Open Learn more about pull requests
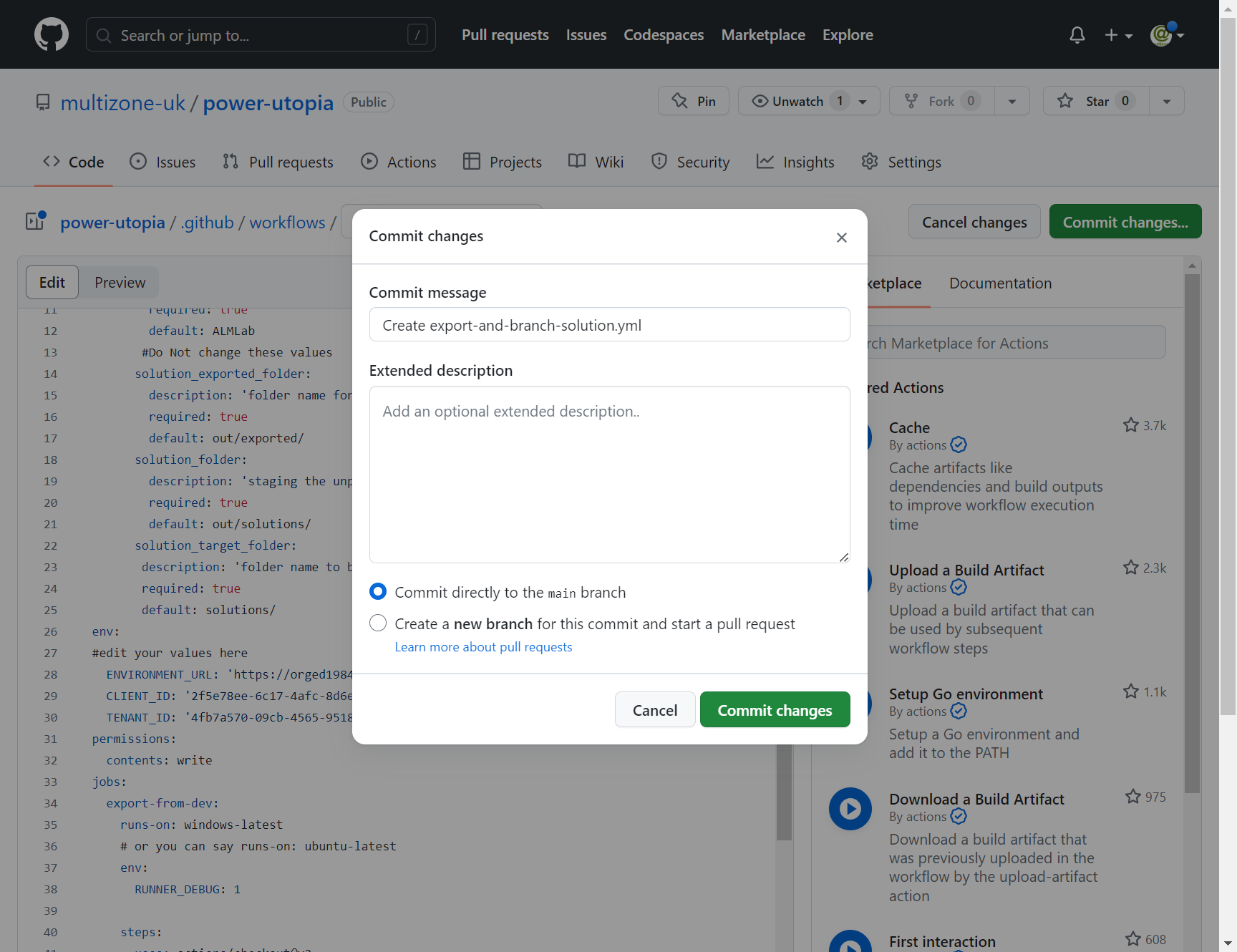 click(x=483, y=646)
